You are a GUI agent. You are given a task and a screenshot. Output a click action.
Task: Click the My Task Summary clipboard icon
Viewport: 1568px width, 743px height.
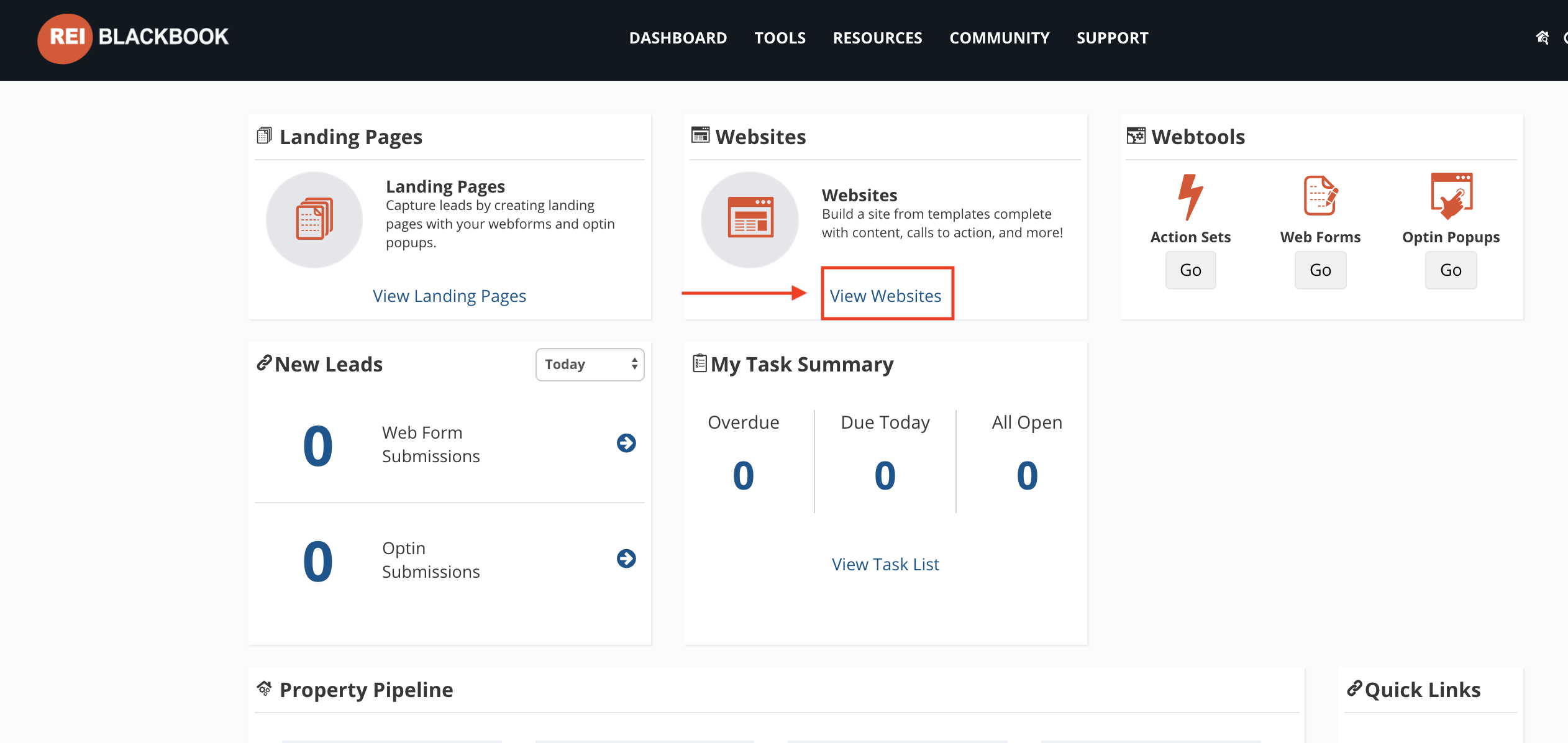click(x=700, y=363)
